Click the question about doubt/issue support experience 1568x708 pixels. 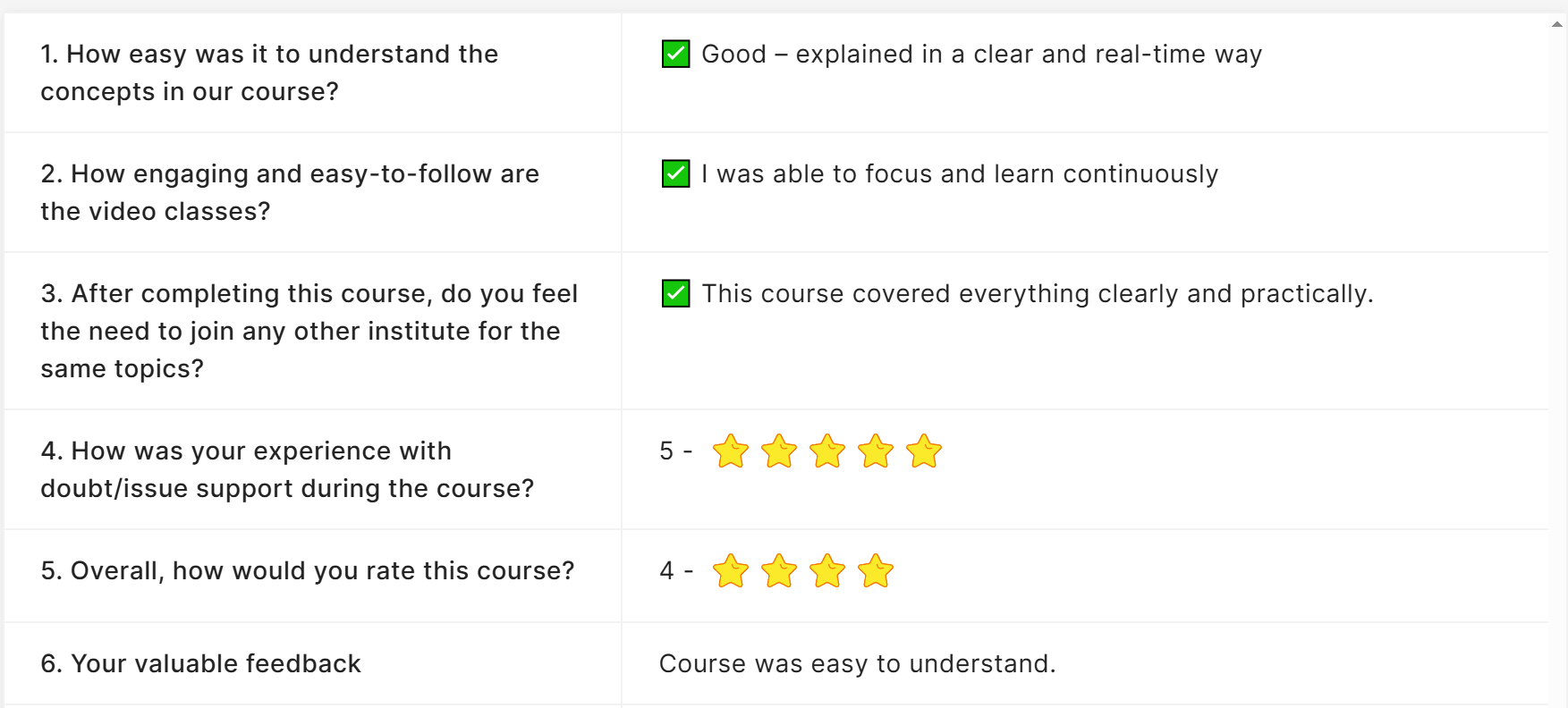(287, 469)
